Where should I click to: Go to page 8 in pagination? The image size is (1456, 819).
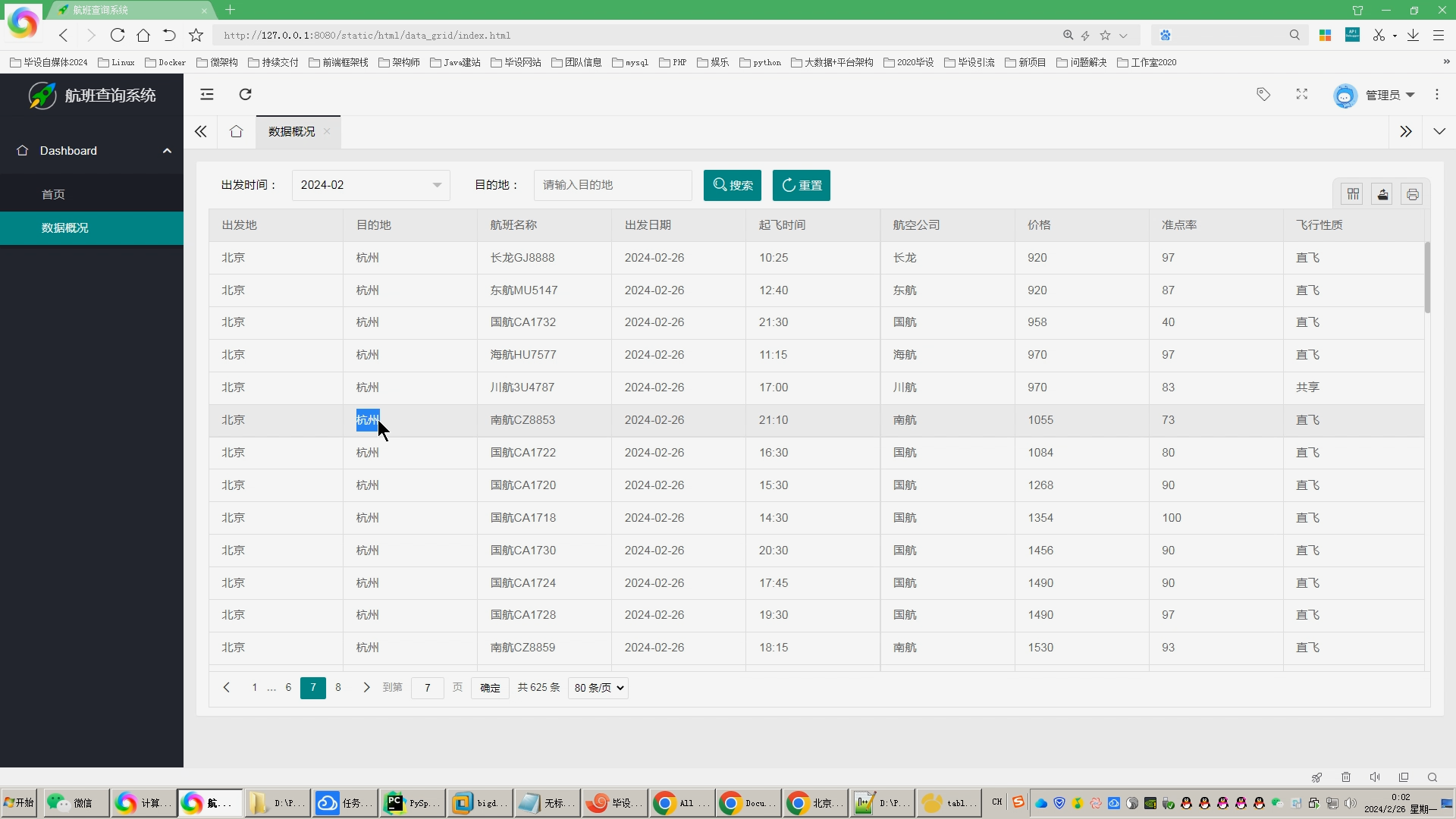click(x=338, y=688)
